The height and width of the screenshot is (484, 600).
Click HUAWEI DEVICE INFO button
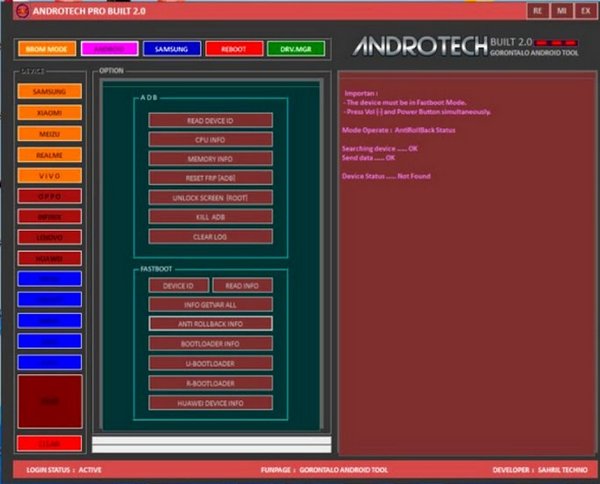coord(210,403)
